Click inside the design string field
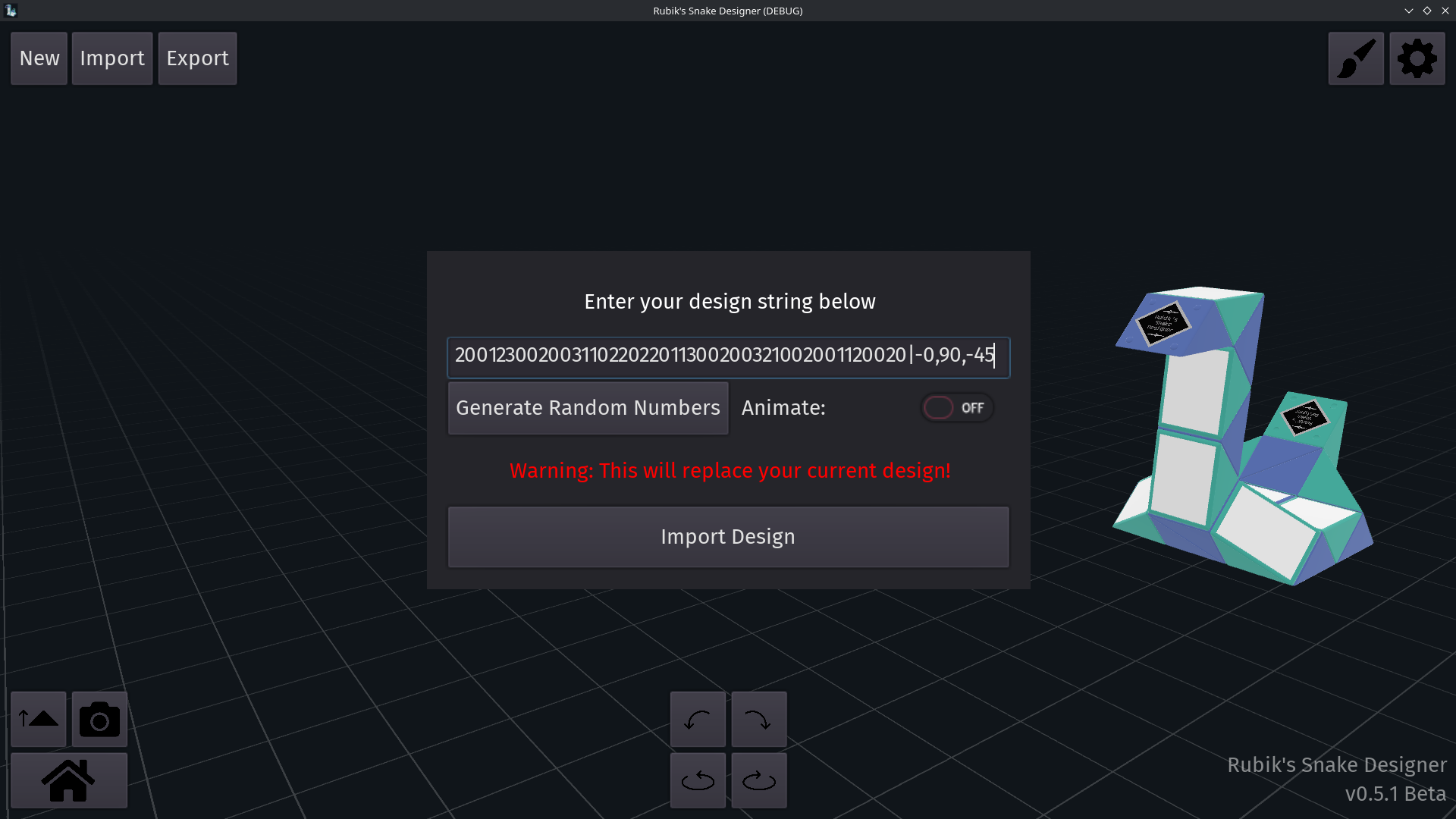This screenshot has height=819, width=1456. 728,356
